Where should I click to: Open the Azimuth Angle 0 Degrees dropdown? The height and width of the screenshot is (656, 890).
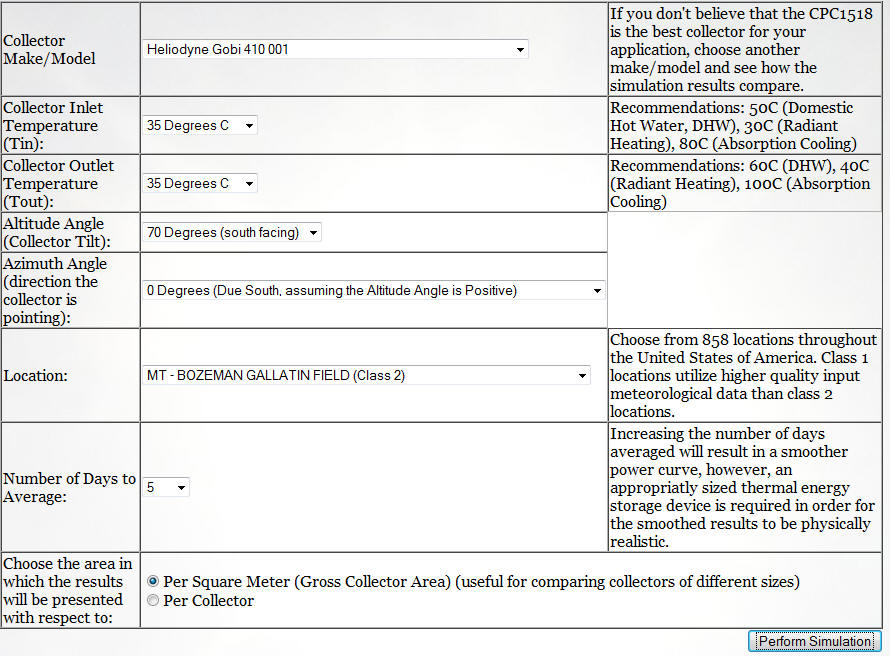tap(373, 291)
